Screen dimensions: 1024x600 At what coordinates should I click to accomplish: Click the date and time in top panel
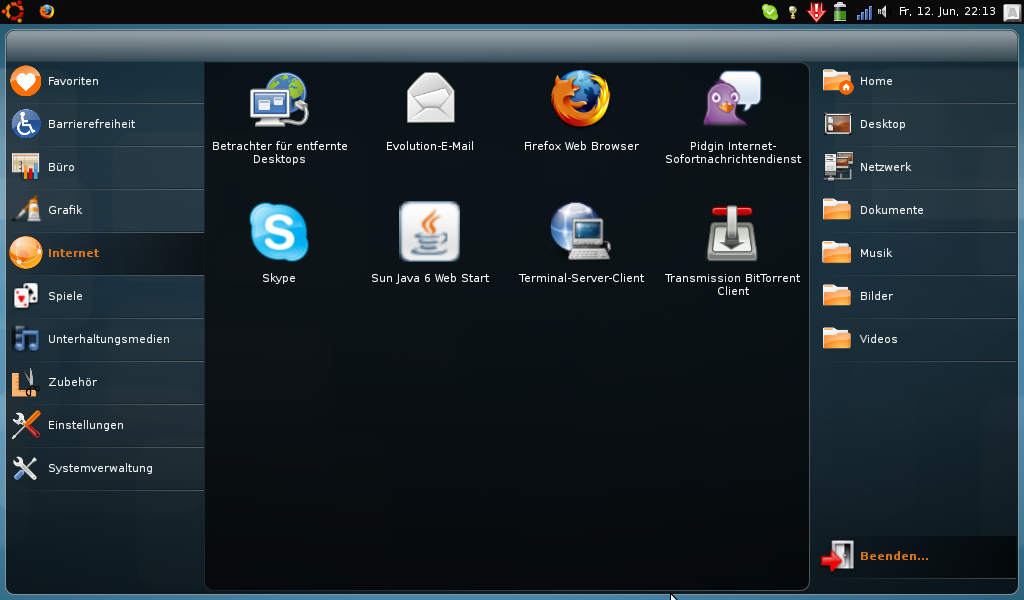[x=946, y=12]
